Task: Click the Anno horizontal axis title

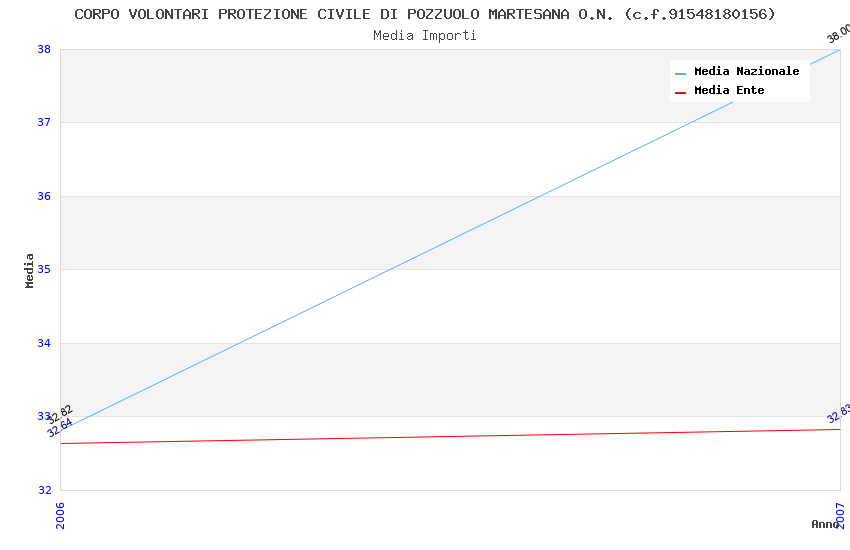Action: (x=825, y=524)
